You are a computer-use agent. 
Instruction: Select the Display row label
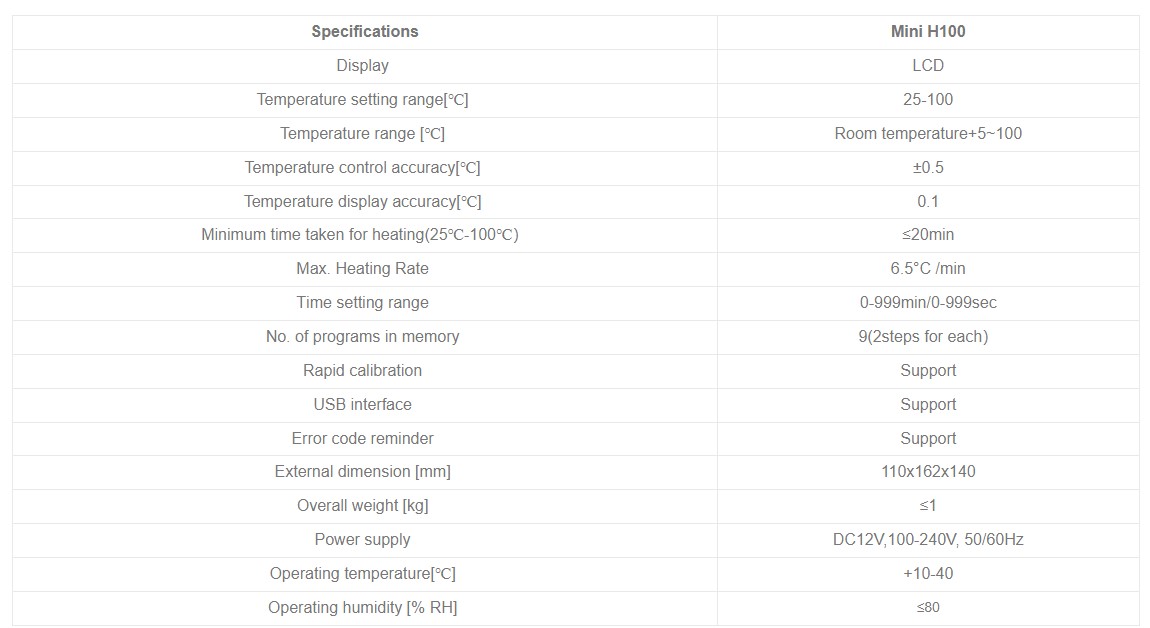pos(362,65)
